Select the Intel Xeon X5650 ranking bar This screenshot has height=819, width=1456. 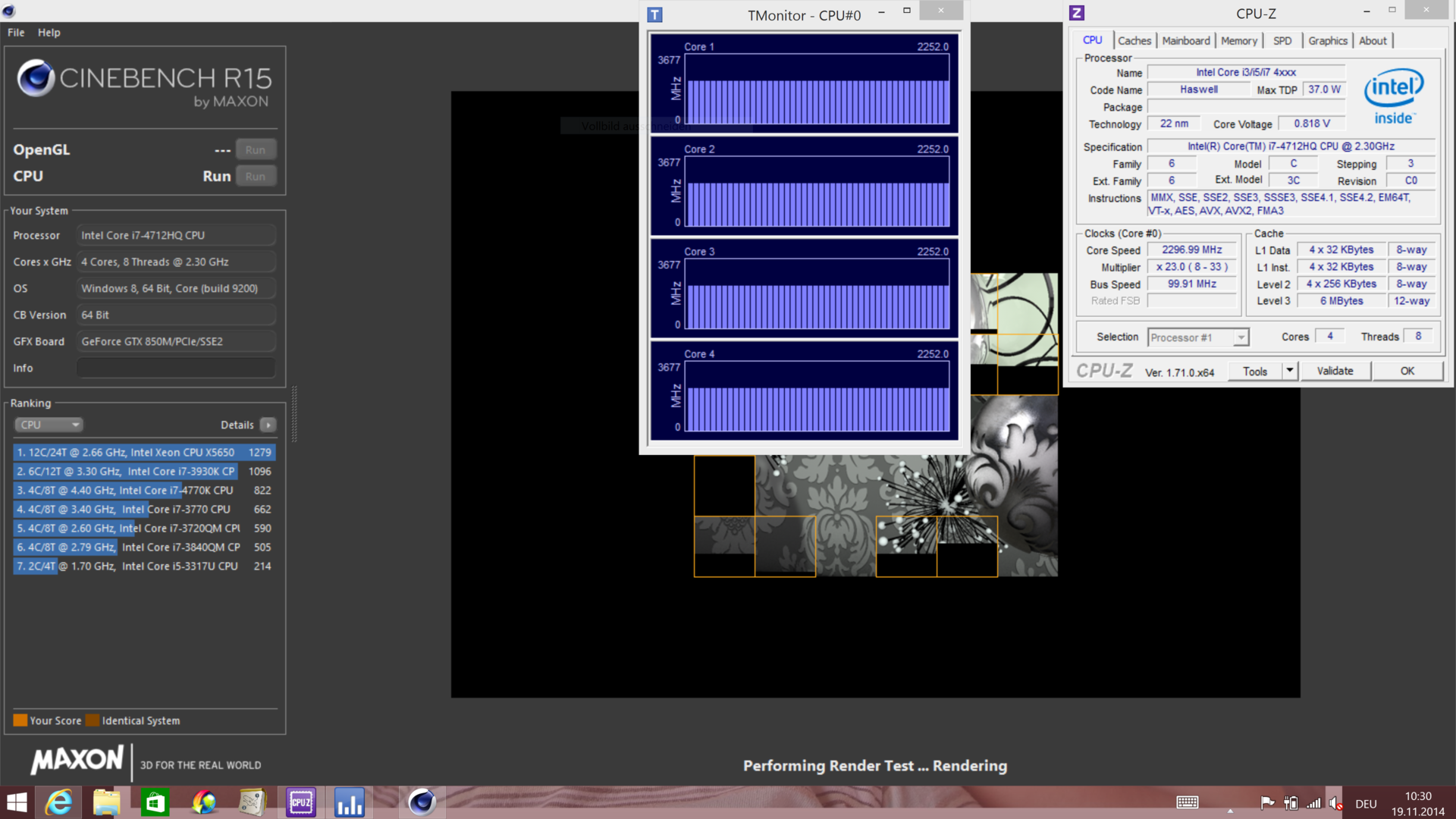point(144,452)
